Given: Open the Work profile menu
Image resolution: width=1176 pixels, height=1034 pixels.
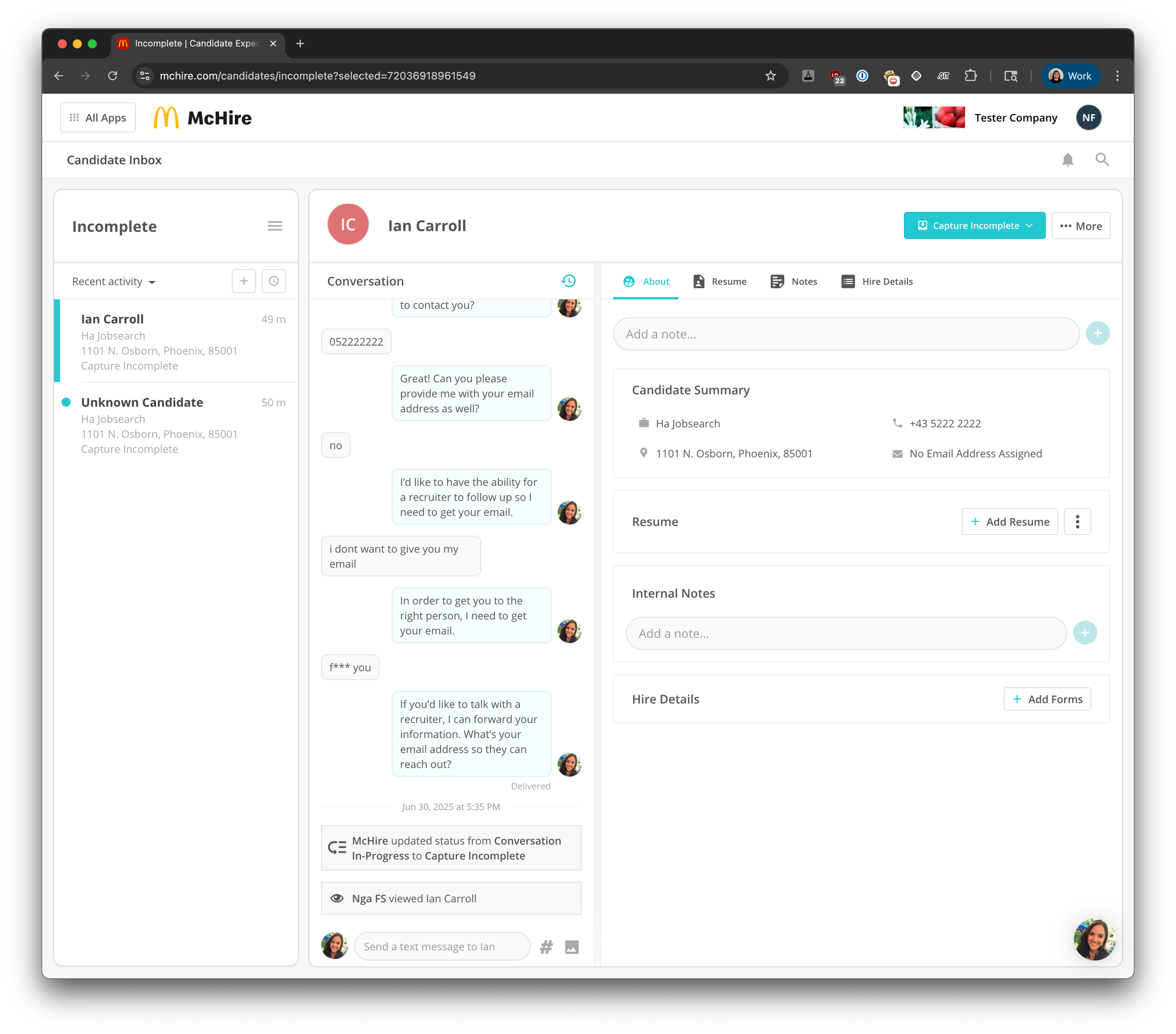Looking at the screenshot, I should (x=1070, y=75).
